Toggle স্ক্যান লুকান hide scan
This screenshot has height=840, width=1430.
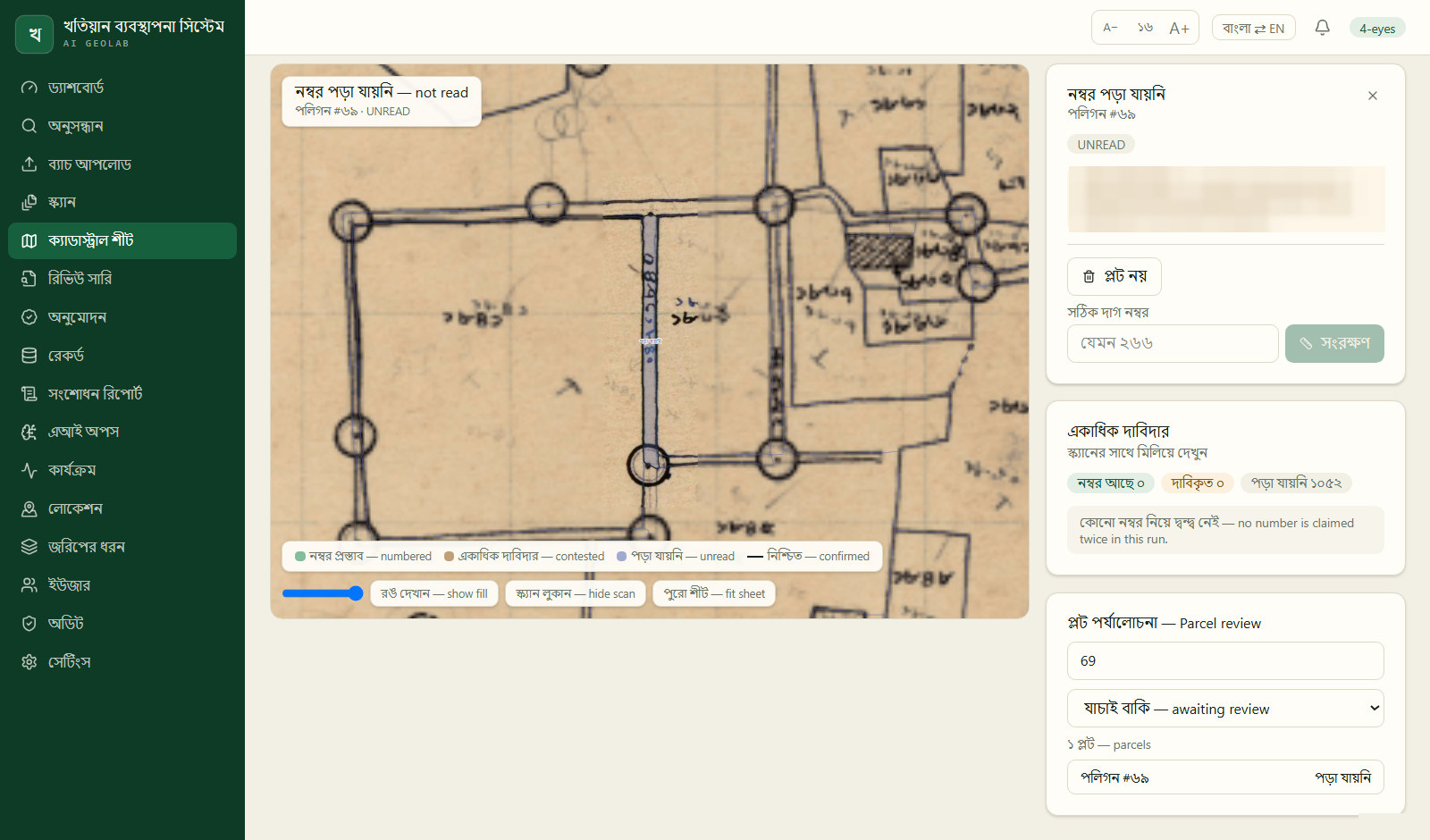[x=576, y=593]
